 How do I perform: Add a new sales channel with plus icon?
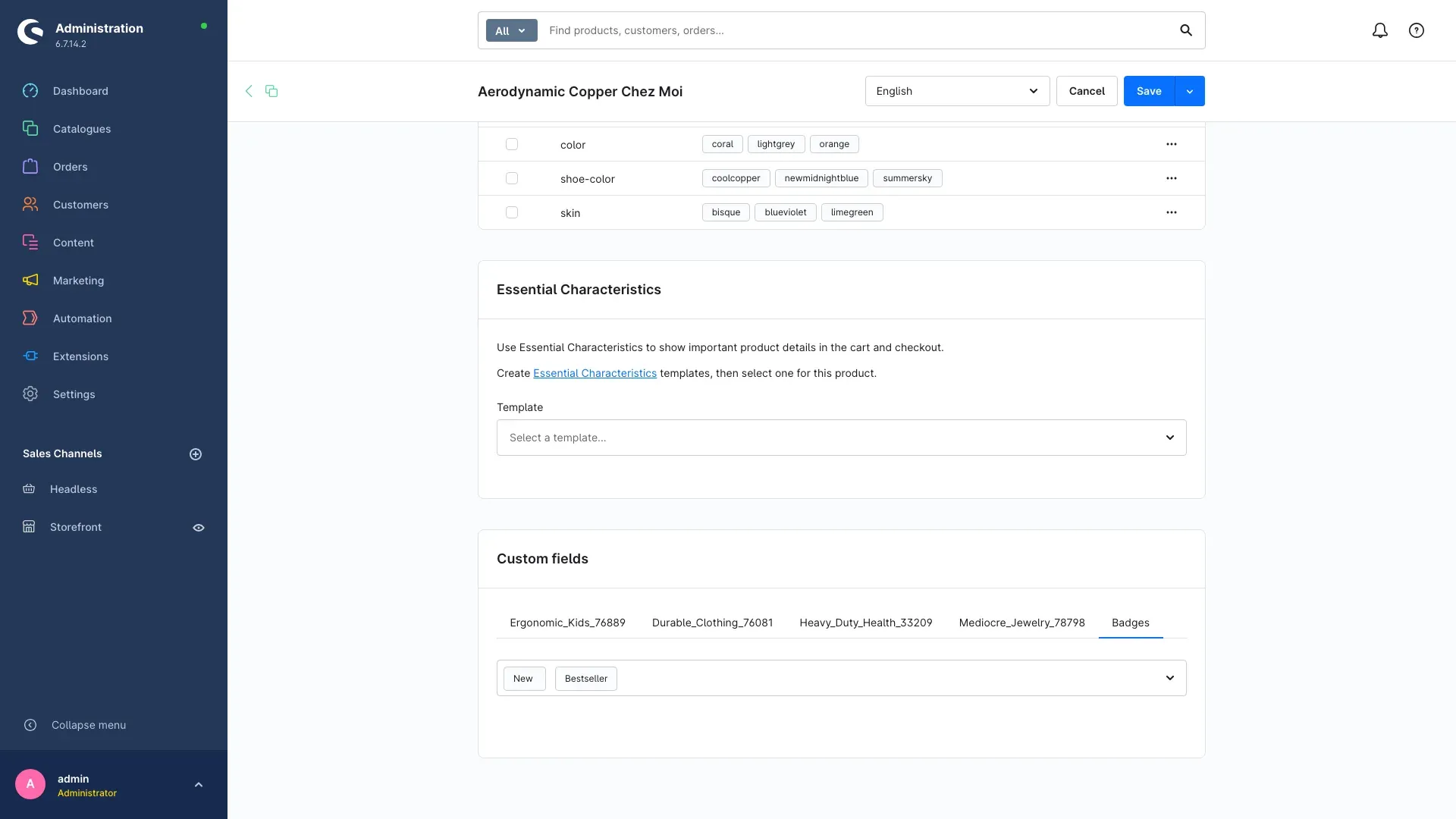point(196,454)
